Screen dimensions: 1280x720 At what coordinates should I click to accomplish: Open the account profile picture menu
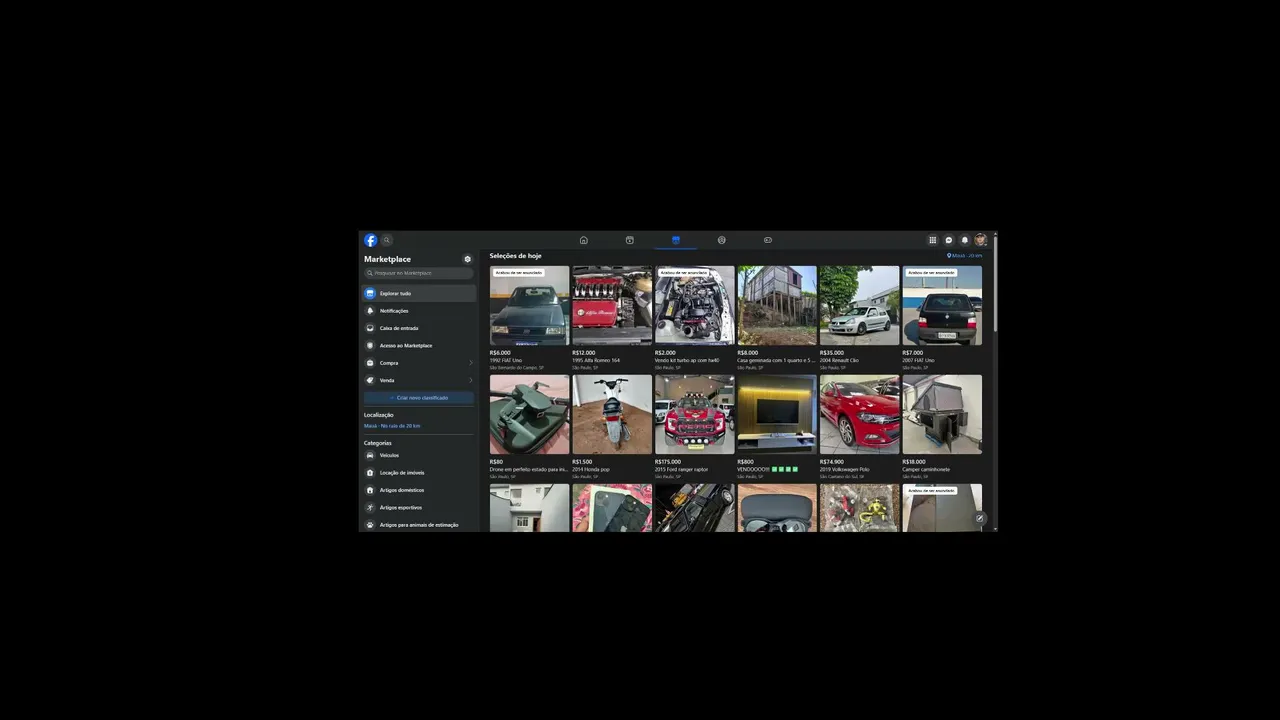pos(981,240)
